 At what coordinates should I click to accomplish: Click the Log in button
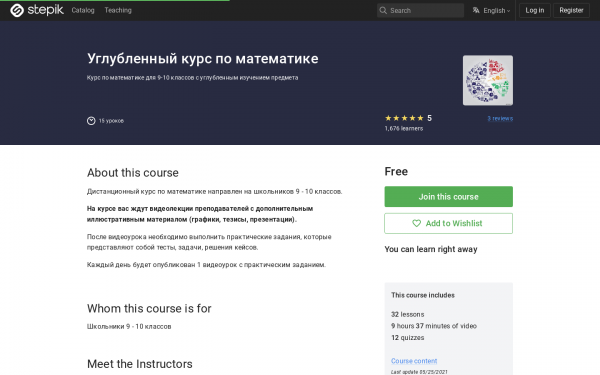pyautogui.click(x=535, y=10)
